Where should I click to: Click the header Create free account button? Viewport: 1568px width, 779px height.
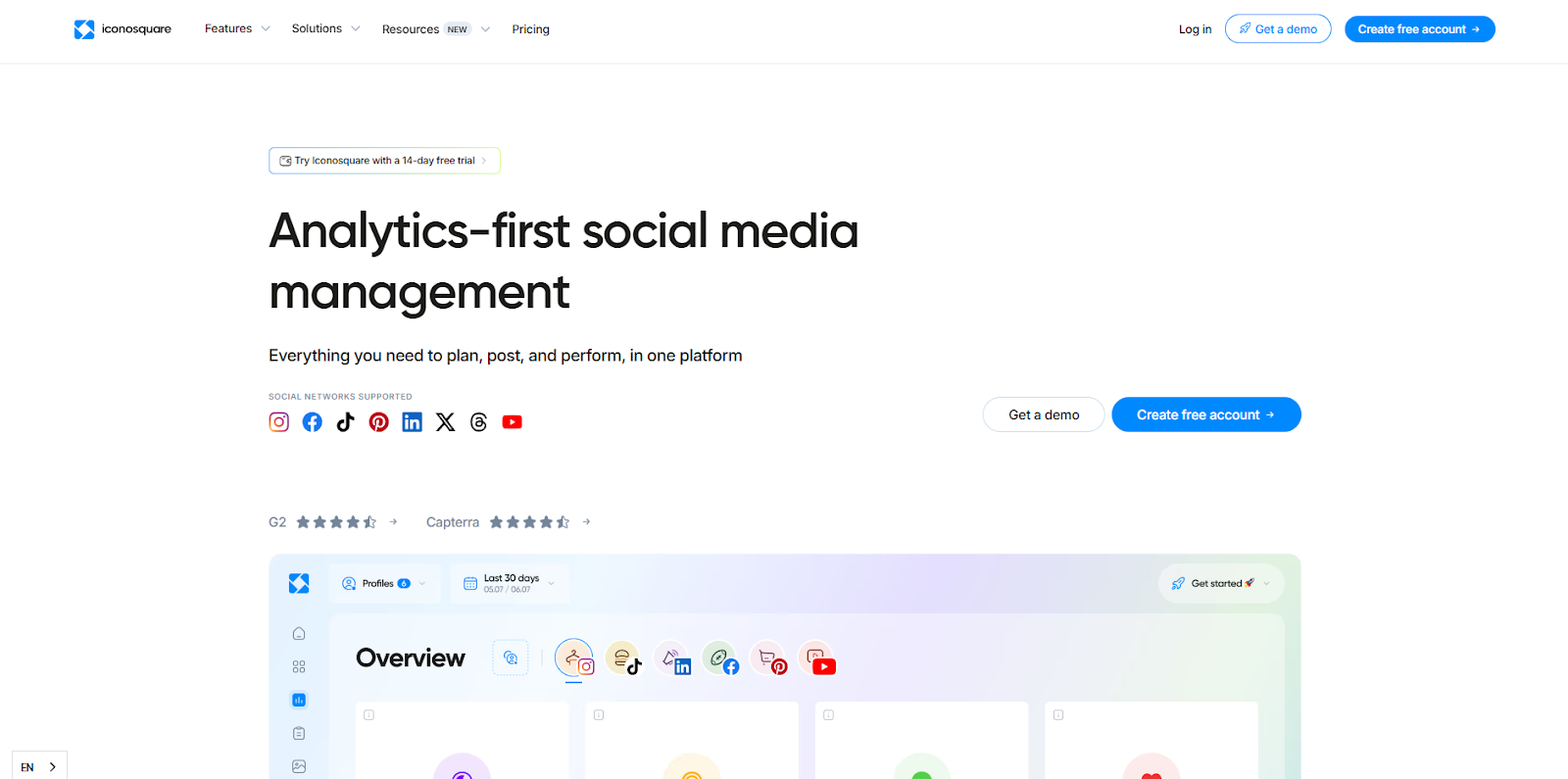tap(1419, 29)
